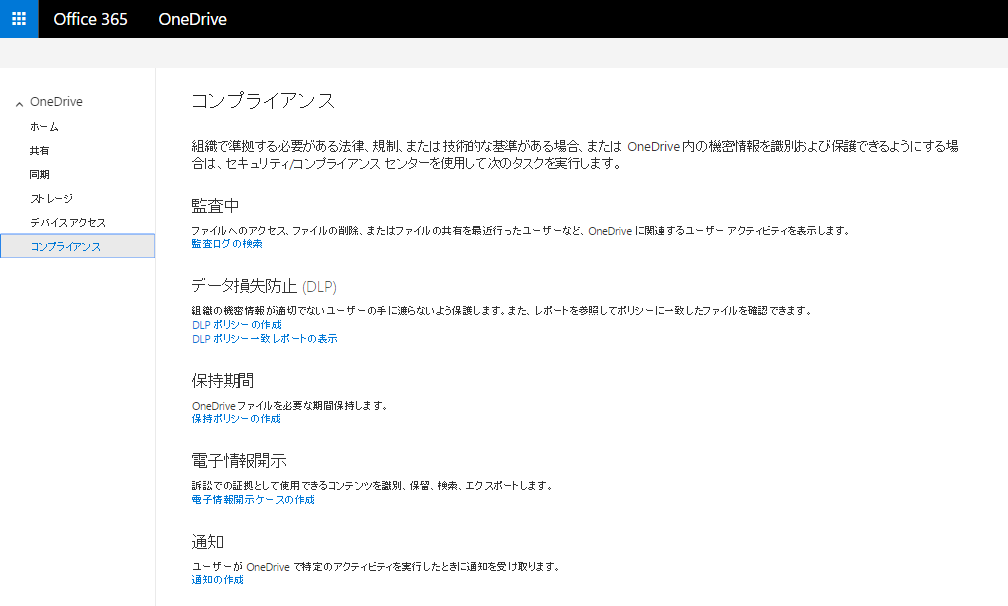Collapse the OneDrive navigation section
The height and width of the screenshot is (606, 1008).
pyautogui.click(x=19, y=103)
